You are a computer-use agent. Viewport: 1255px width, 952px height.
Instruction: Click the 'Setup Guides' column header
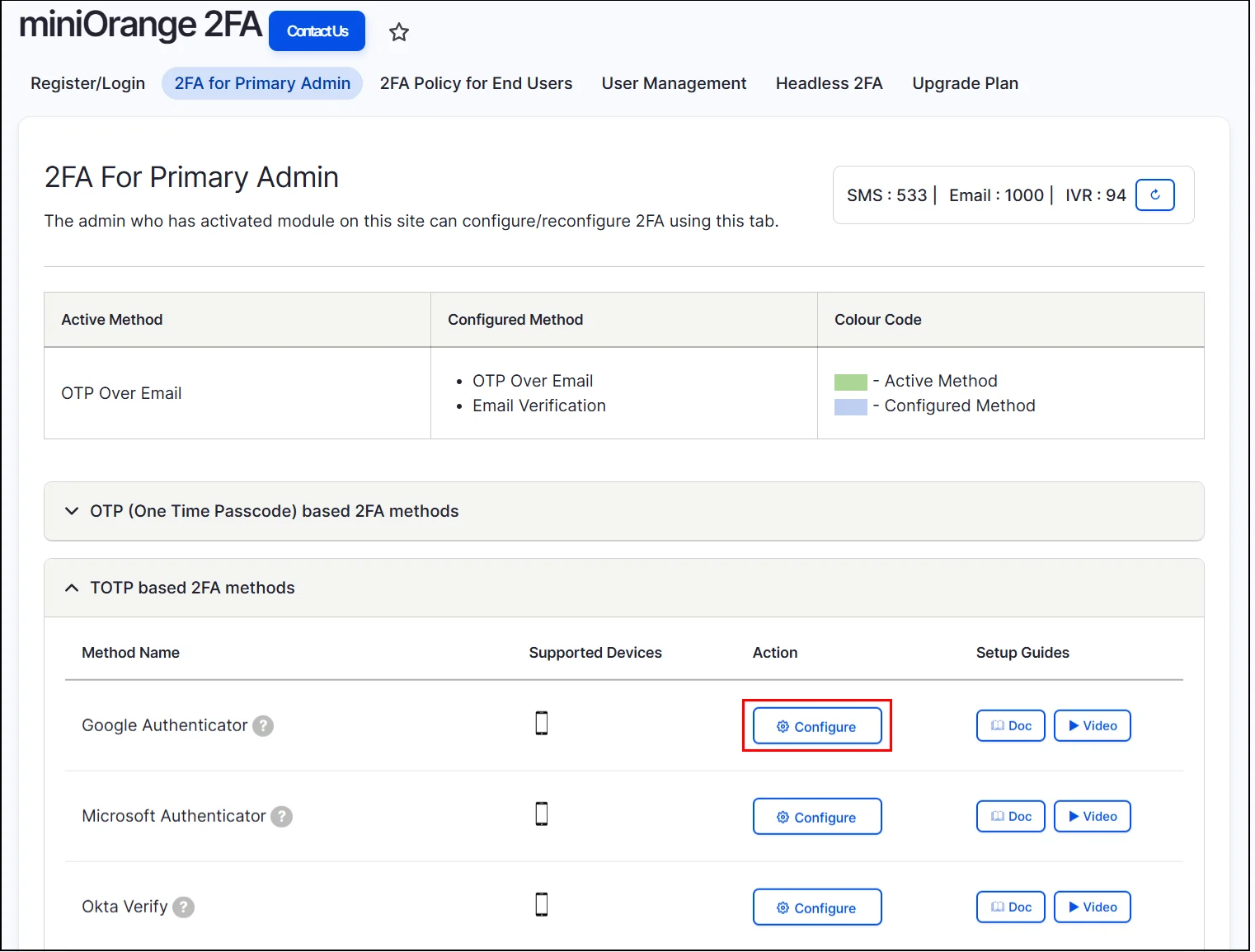(x=1022, y=653)
